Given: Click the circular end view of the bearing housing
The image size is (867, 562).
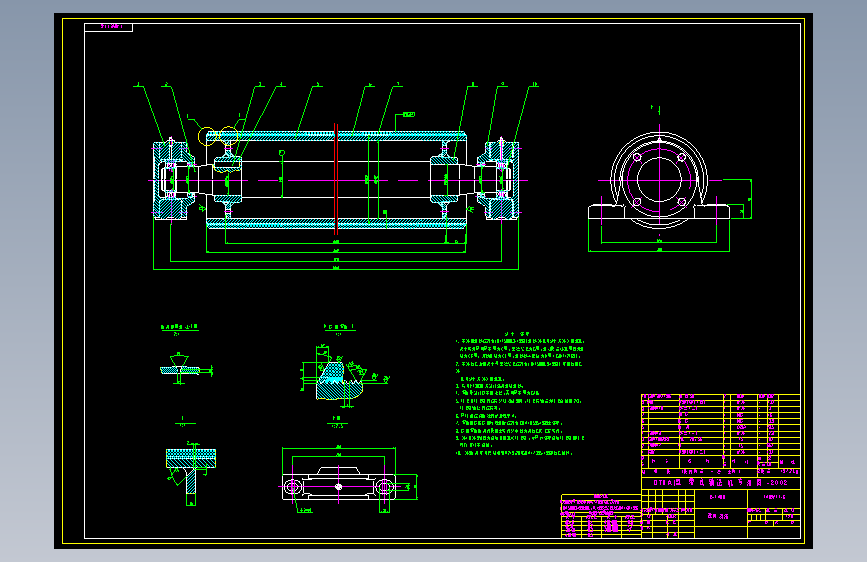Looking at the screenshot, I should coord(659,179).
